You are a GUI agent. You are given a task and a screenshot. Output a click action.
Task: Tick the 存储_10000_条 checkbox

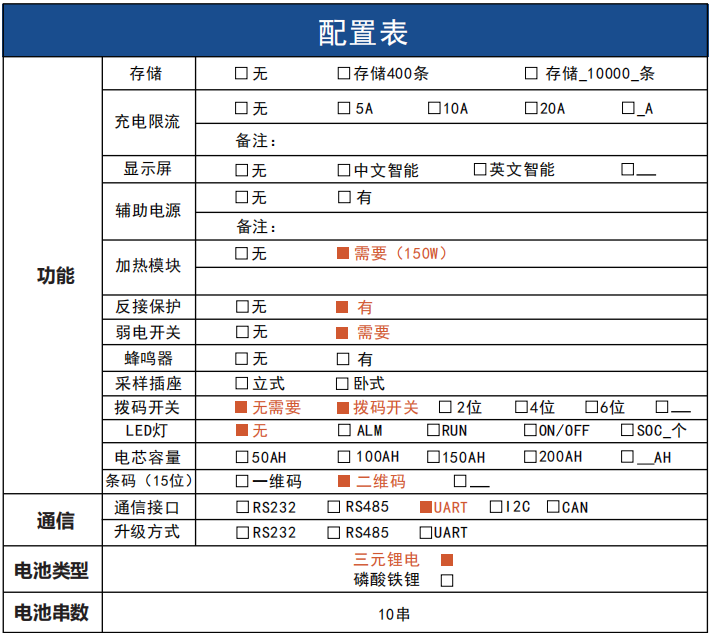[x=531, y=74]
